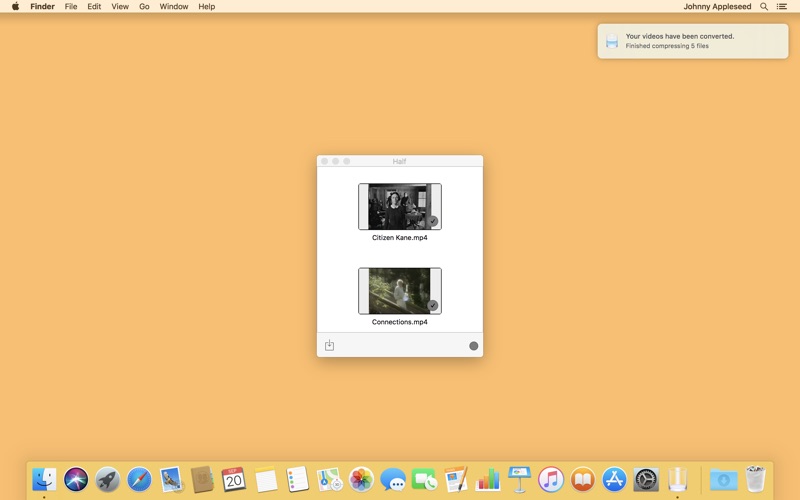Click checkmark badge on Connections thumbnail
Image resolution: width=800 pixels, height=500 pixels.
[x=433, y=305]
